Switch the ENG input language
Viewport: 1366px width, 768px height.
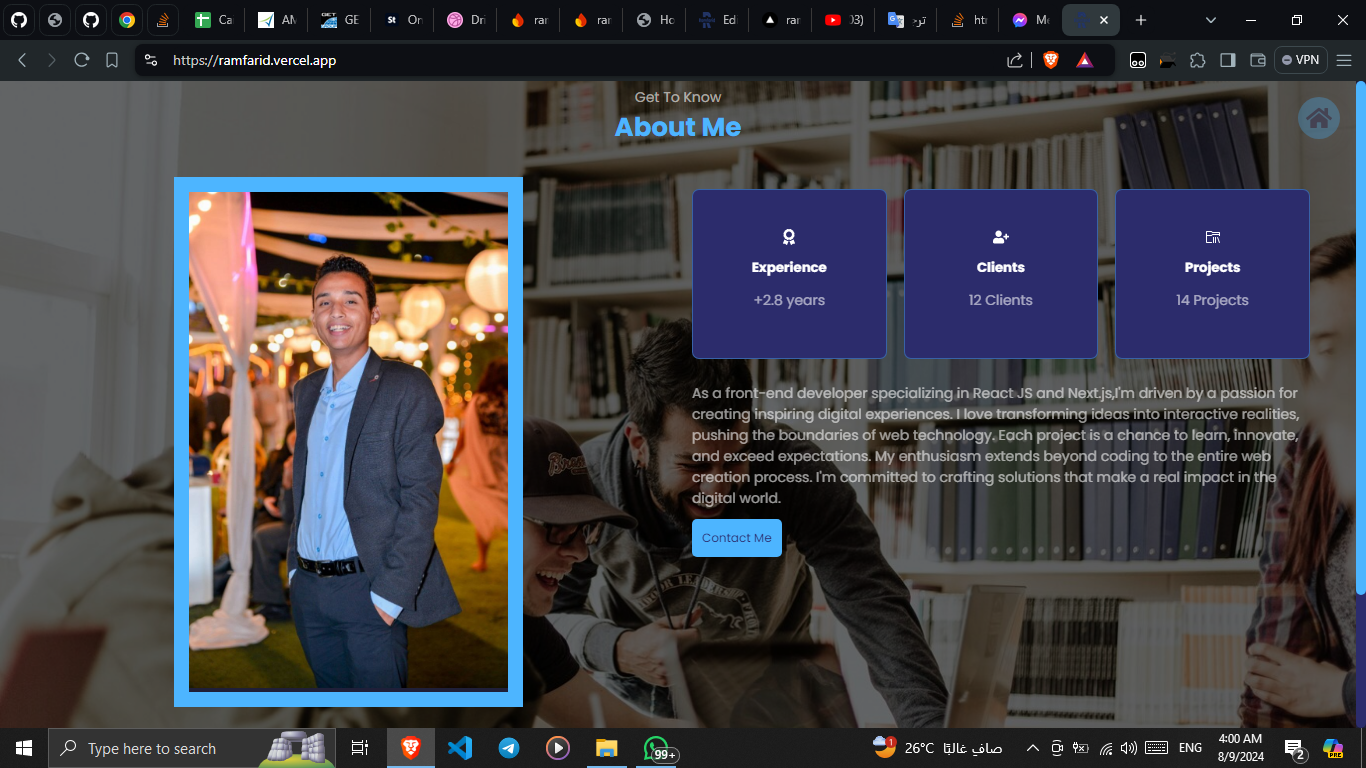[x=1190, y=748]
